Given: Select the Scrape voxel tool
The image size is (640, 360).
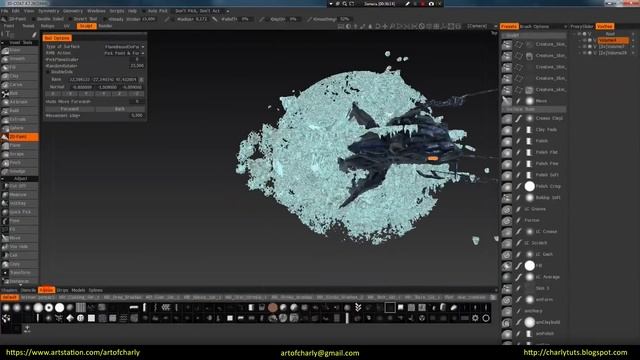Looking at the screenshot, I should (x=20, y=154).
